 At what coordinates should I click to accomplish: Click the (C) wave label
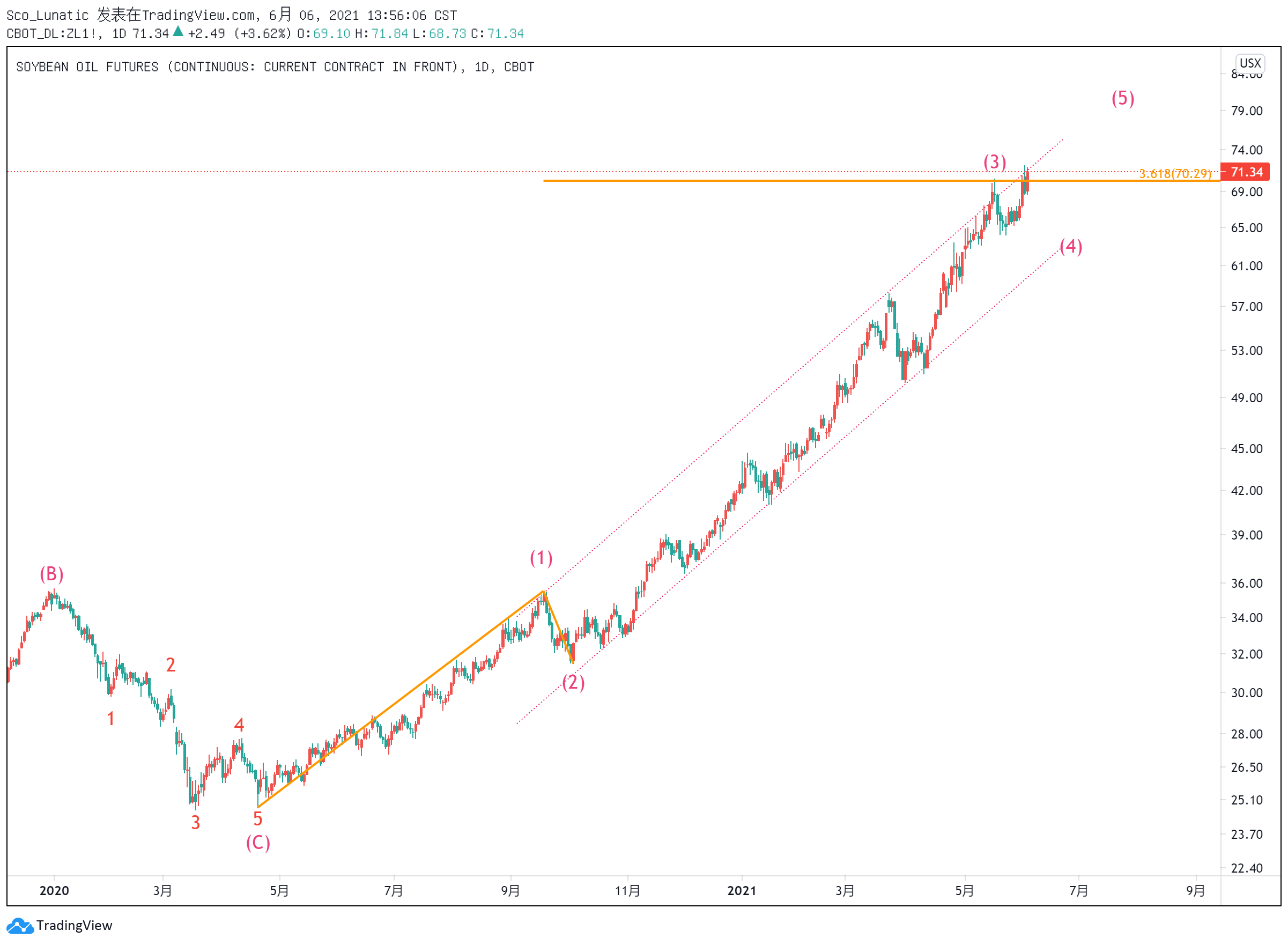coord(258,843)
